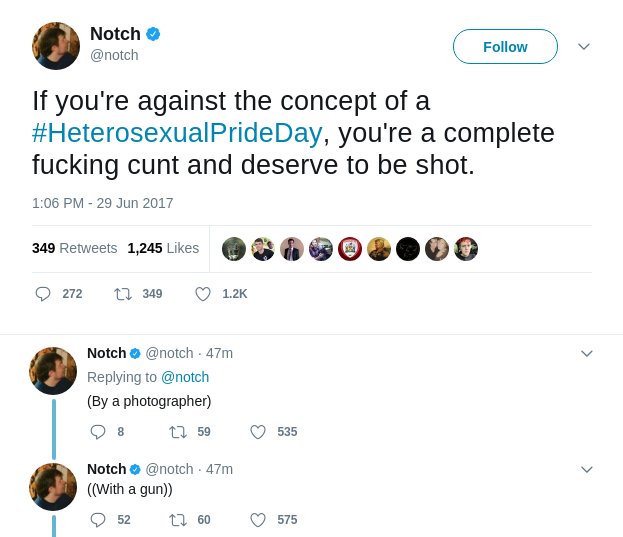Open the @notch link after "Replying to"

(185, 377)
